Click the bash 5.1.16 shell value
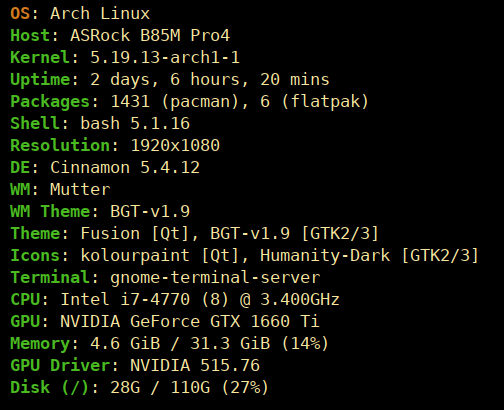The width and height of the screenshot is (504, 410). pos(135,123)
